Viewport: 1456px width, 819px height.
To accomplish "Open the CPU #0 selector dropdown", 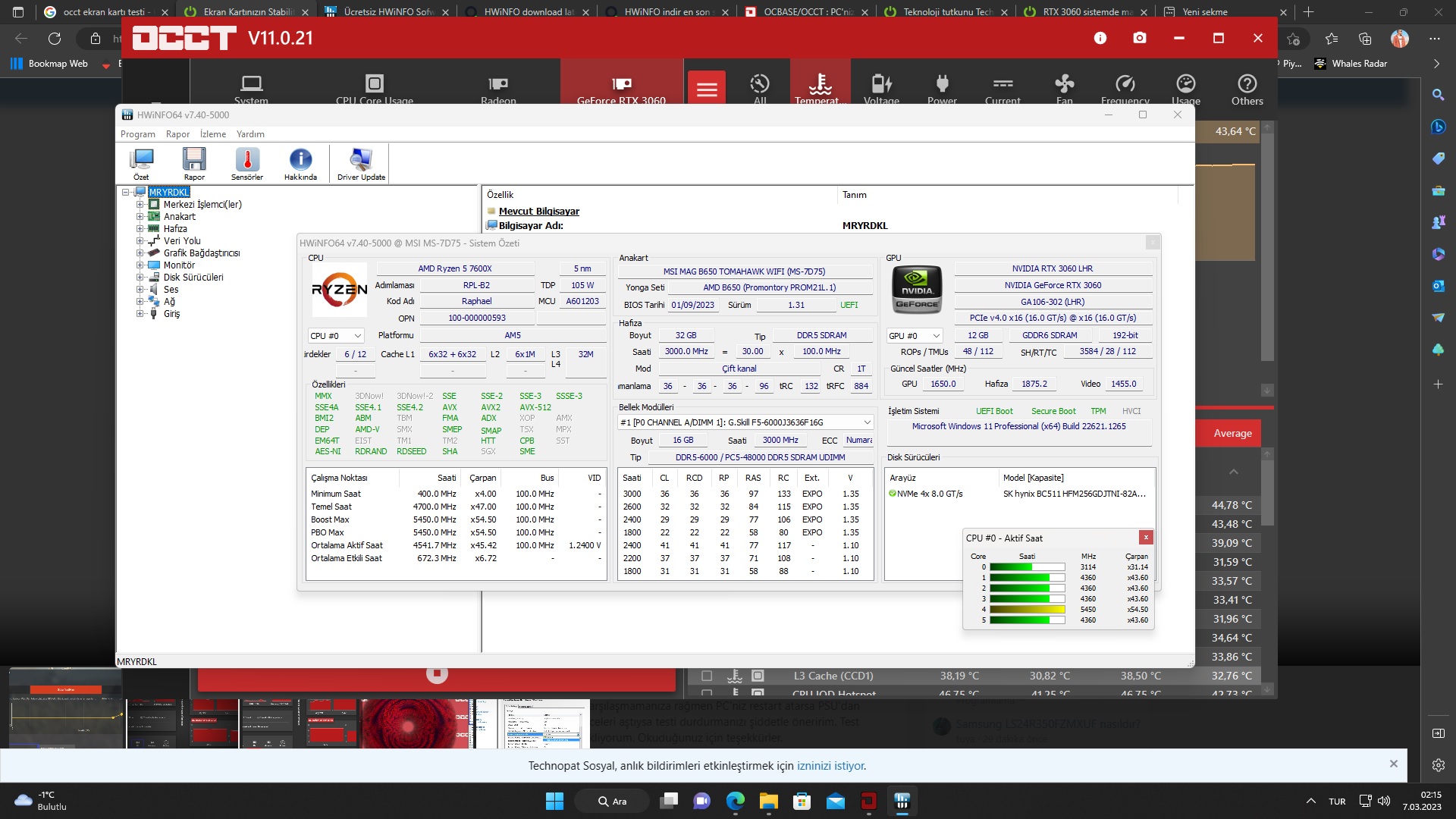I will tap(336, 336).
